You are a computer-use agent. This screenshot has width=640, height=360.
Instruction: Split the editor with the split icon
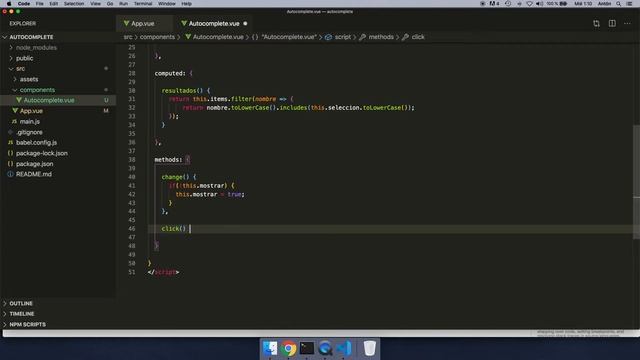(x=612, y=24)
